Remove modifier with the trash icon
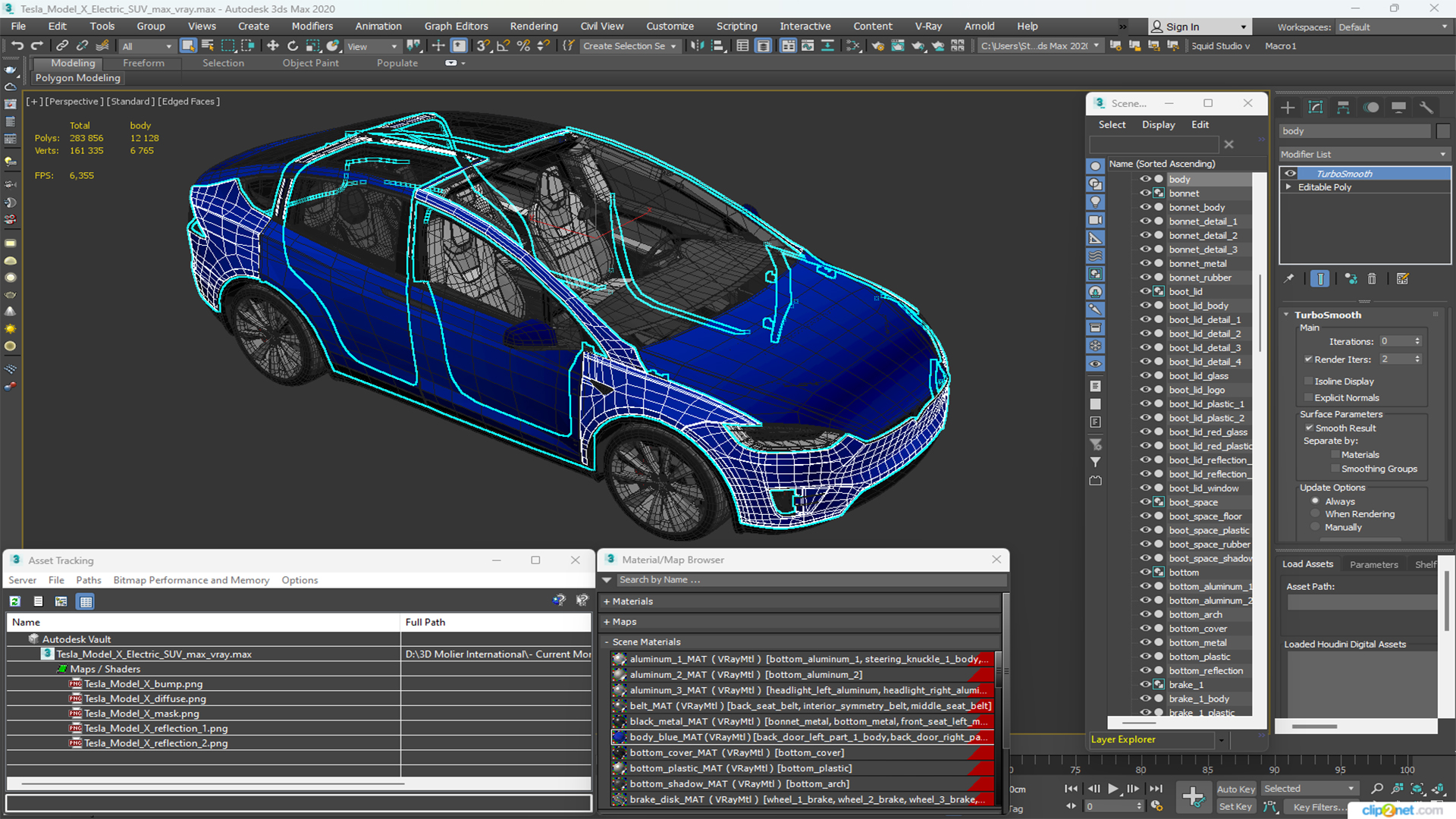This screenshot has width=1456, height=819. [x=1372, y=279]
